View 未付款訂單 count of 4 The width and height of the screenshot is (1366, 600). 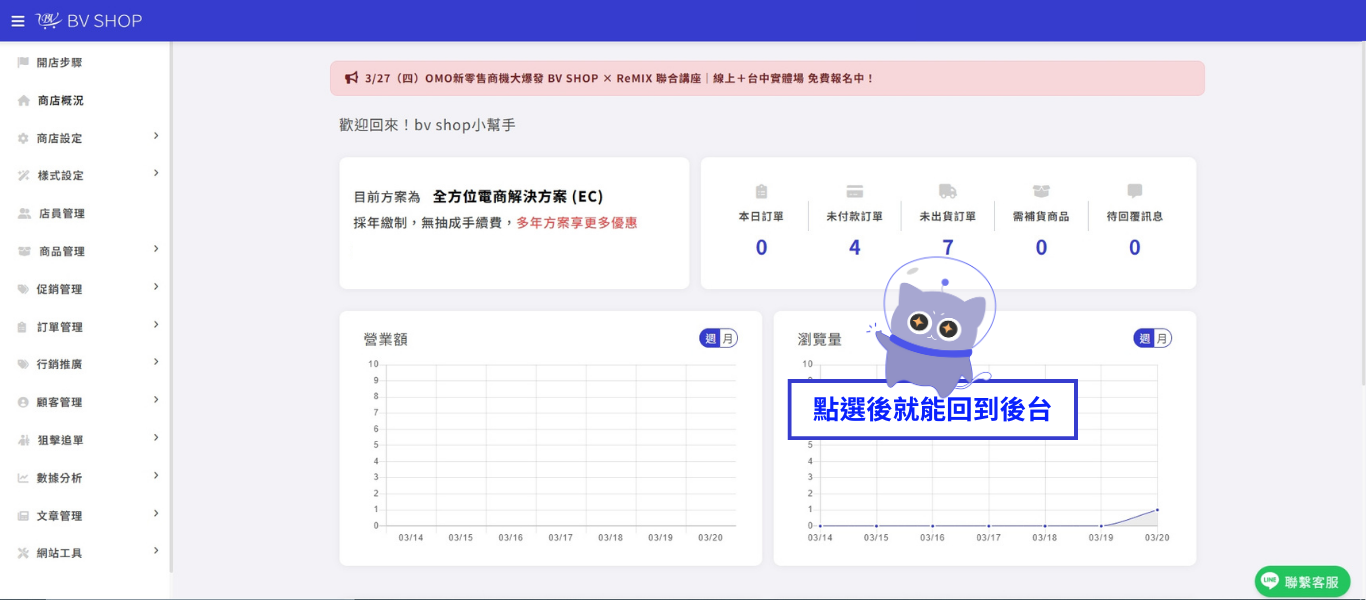point(855,247)
